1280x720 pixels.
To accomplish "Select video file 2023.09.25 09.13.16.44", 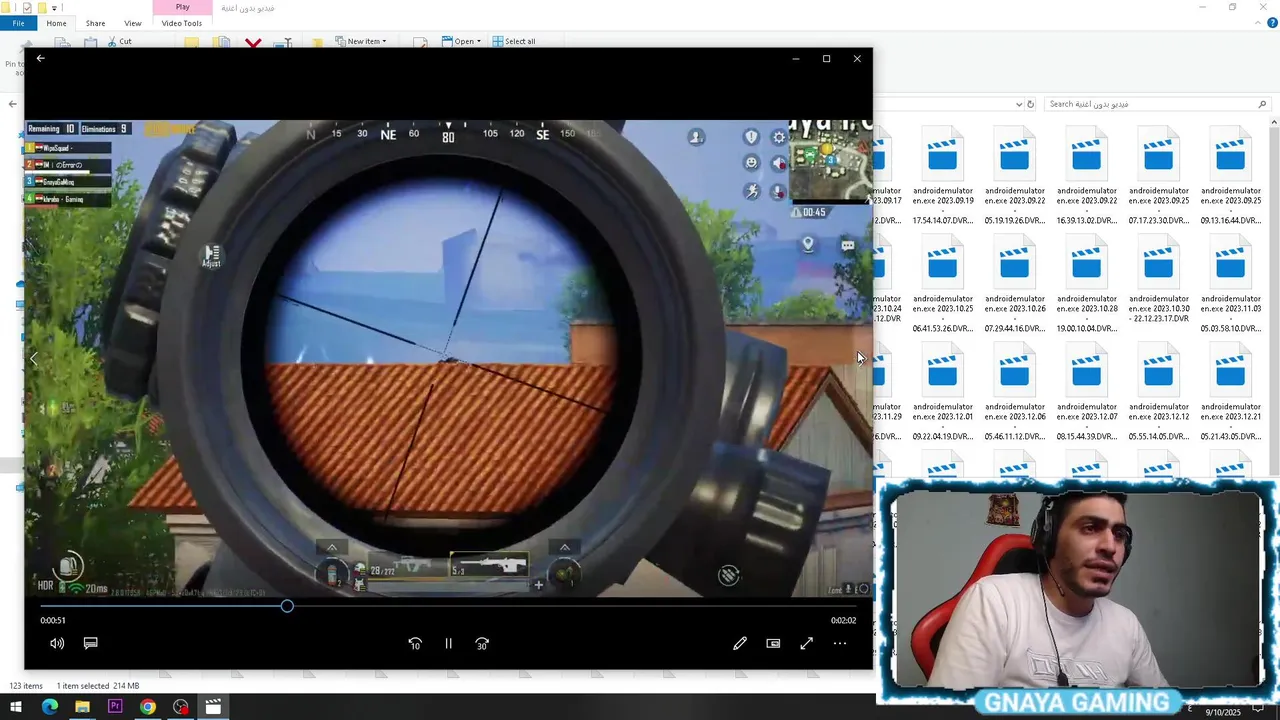I will pyautogui.click(x=1230, y=175).
